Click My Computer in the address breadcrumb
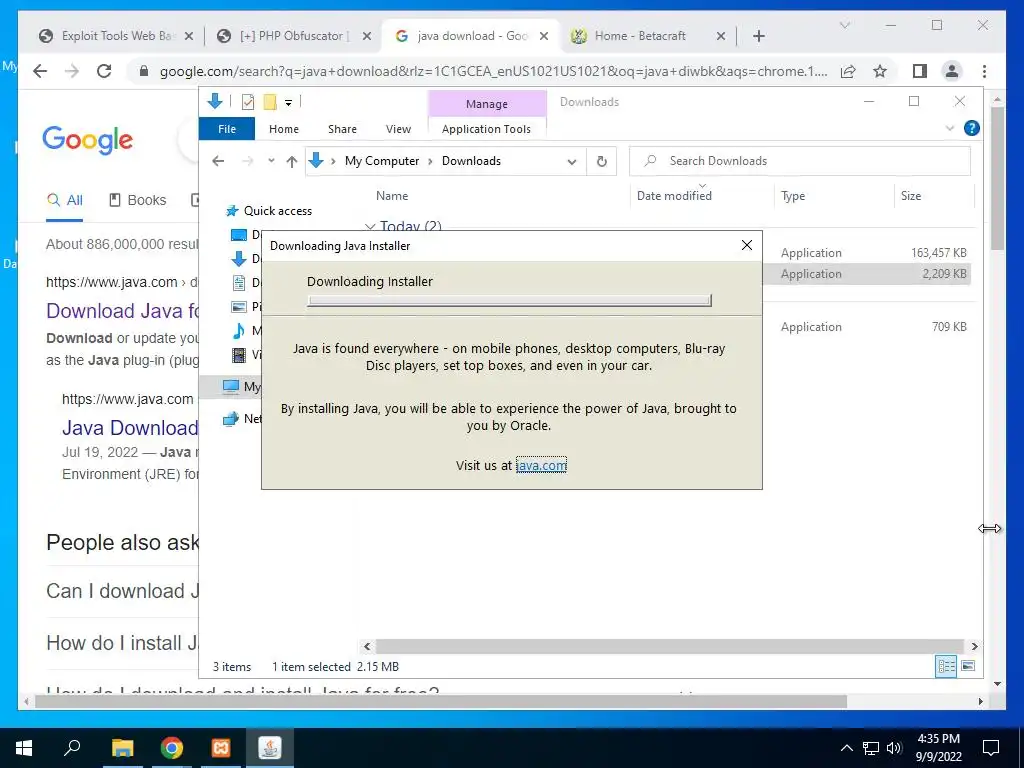1024x768 pixels. [x=382, y=161]
